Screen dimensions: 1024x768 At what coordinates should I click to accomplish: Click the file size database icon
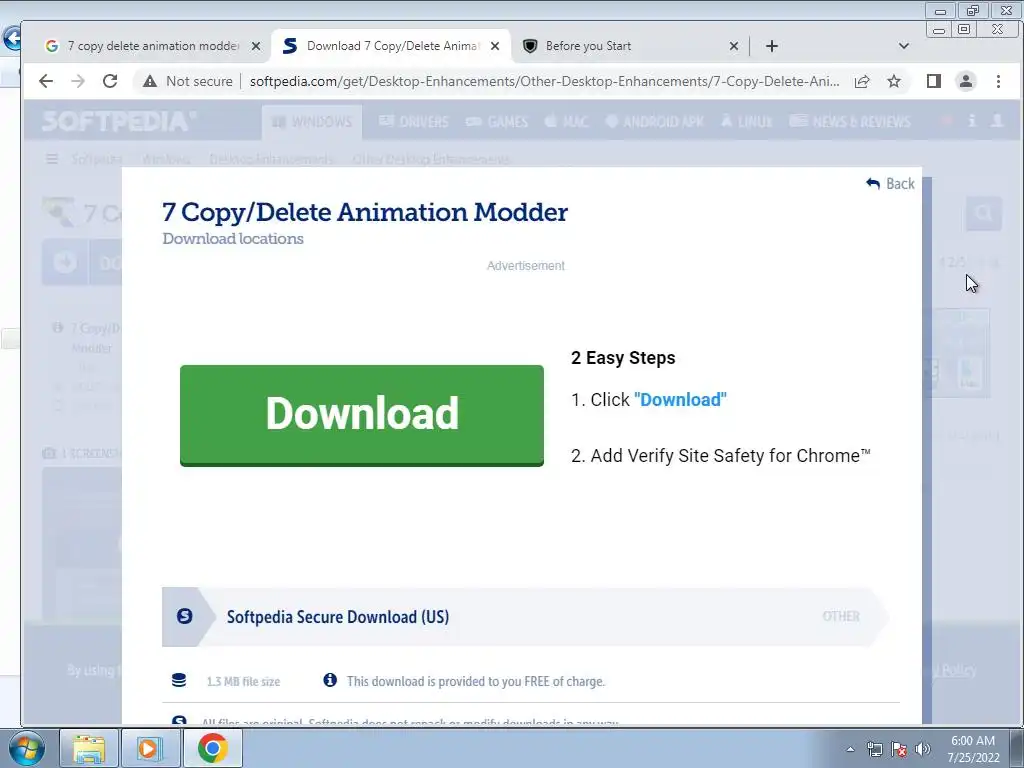[179, 680]
